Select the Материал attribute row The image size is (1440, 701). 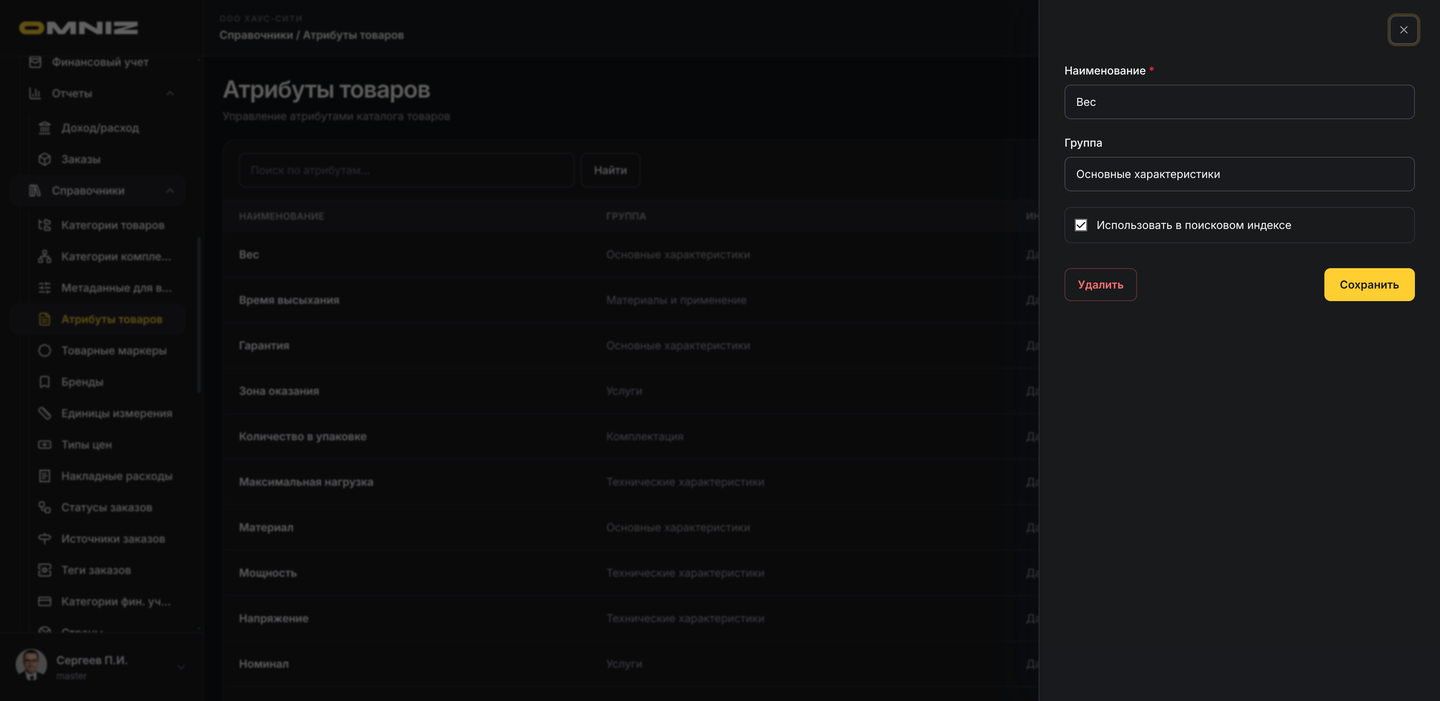630,528
